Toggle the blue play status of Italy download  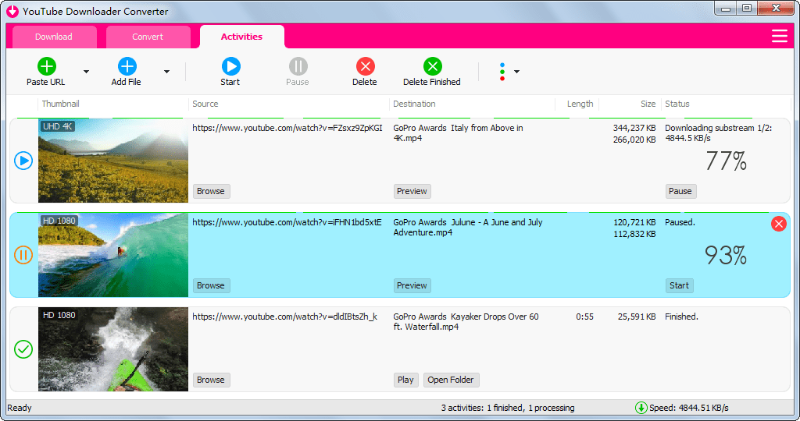click(23, 161)
